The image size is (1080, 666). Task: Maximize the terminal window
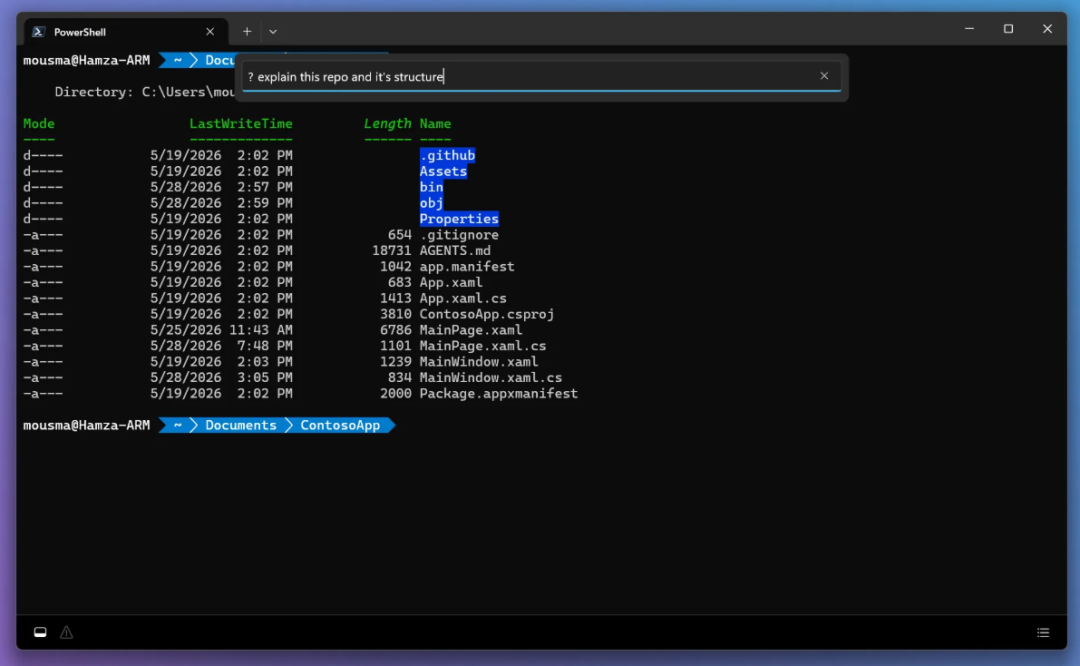click(1008, 29)
